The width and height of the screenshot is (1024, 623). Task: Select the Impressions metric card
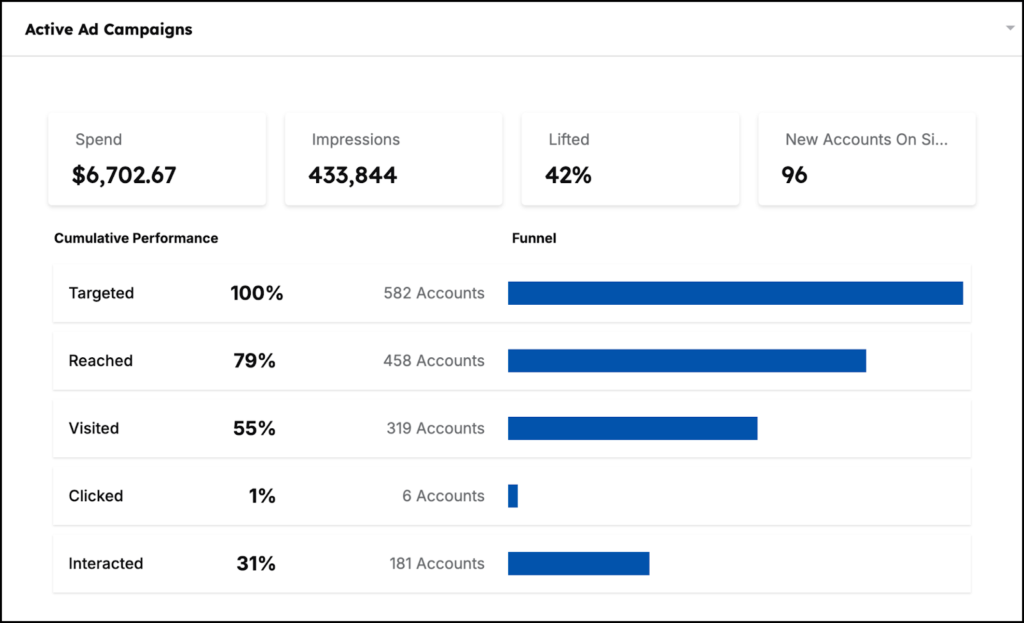[393, 160]
